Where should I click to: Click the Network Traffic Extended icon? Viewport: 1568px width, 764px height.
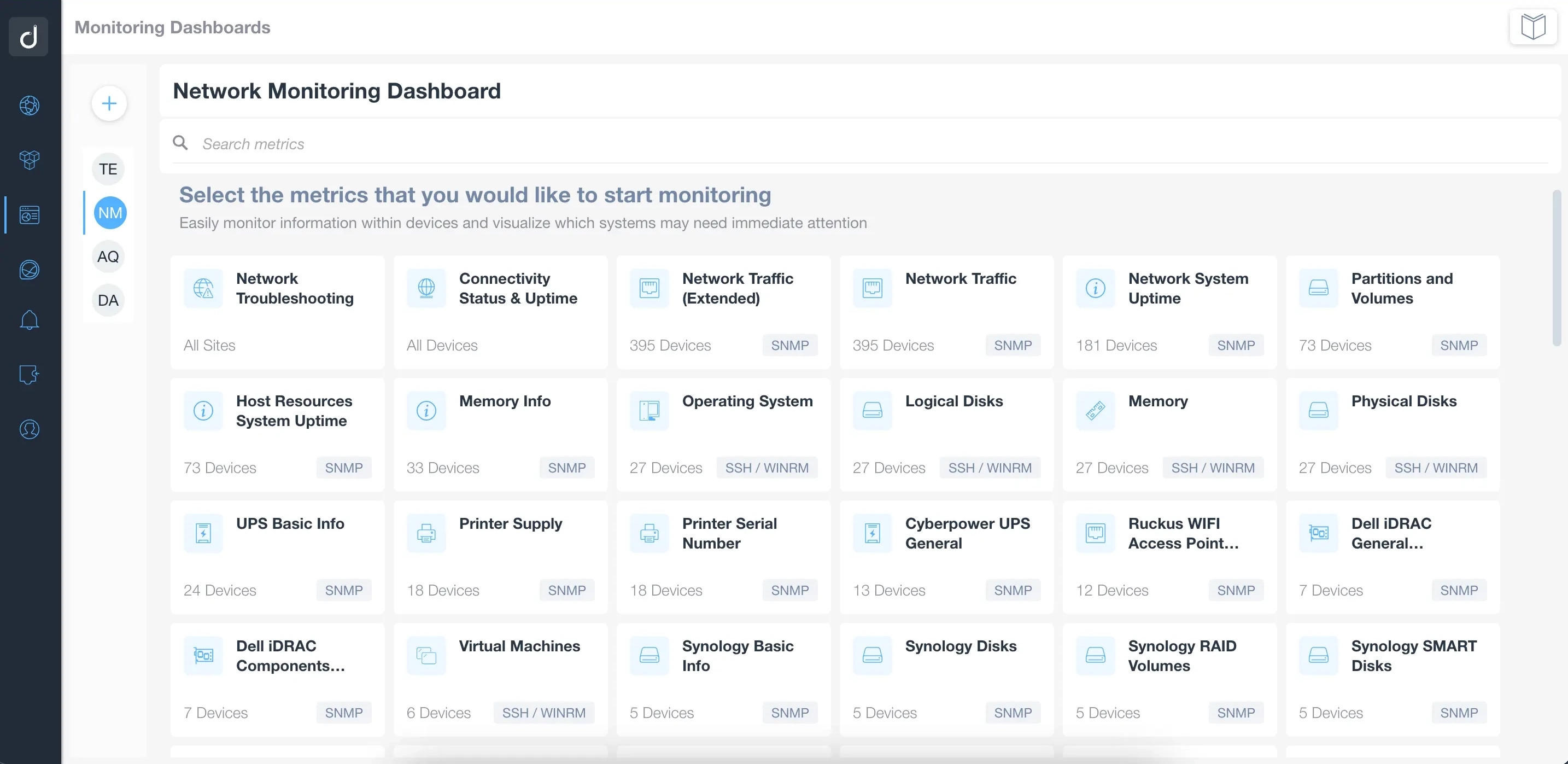click(649, 289)
